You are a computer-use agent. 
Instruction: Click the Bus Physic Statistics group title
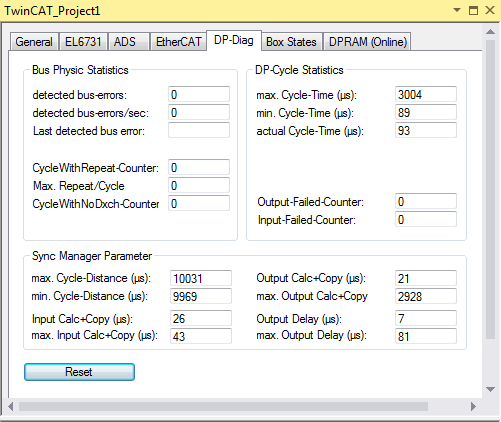point(80,70)
